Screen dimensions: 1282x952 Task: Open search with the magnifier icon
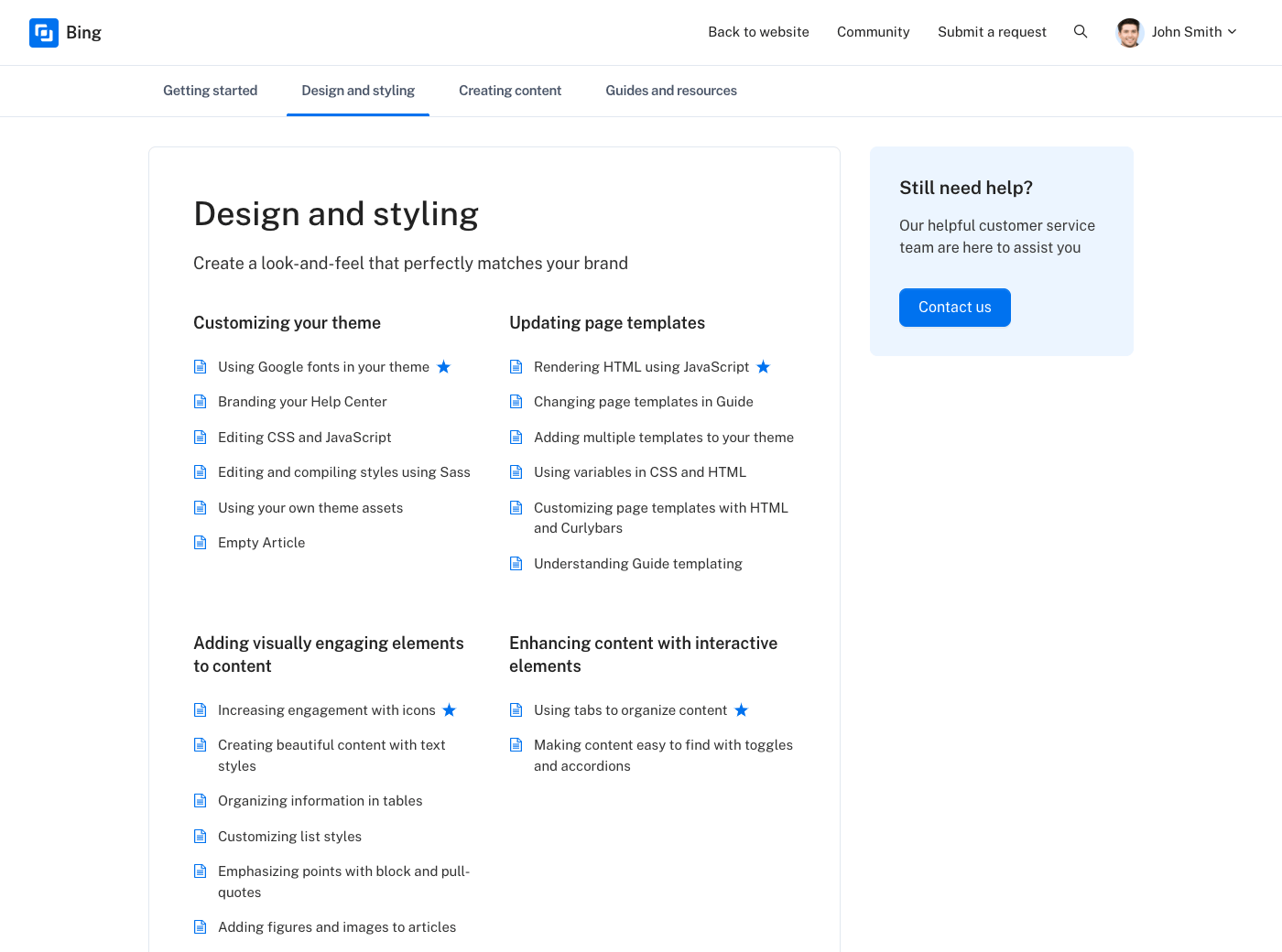tap(1081, 32)
